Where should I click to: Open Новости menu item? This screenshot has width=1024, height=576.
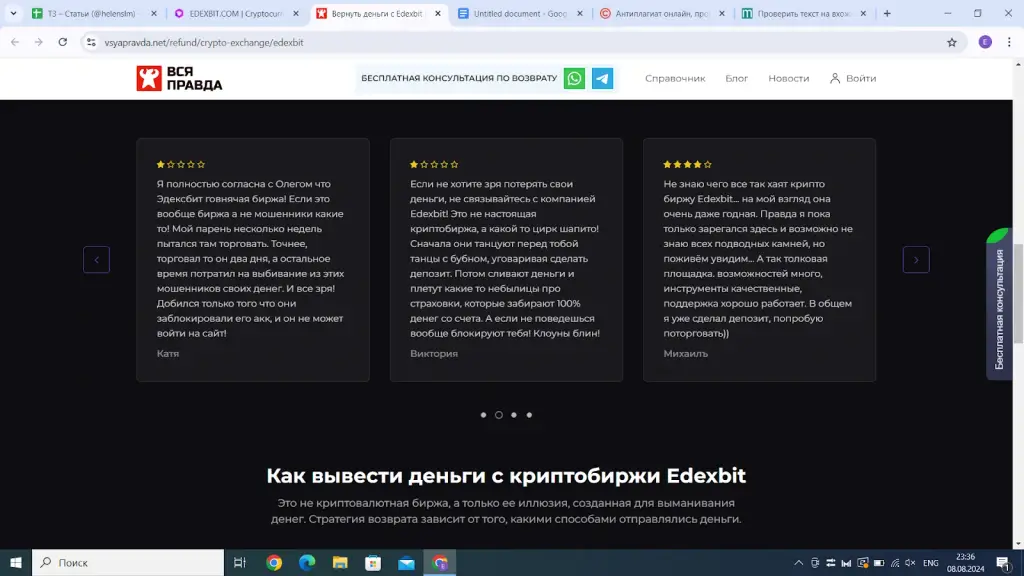click(788, 78)
